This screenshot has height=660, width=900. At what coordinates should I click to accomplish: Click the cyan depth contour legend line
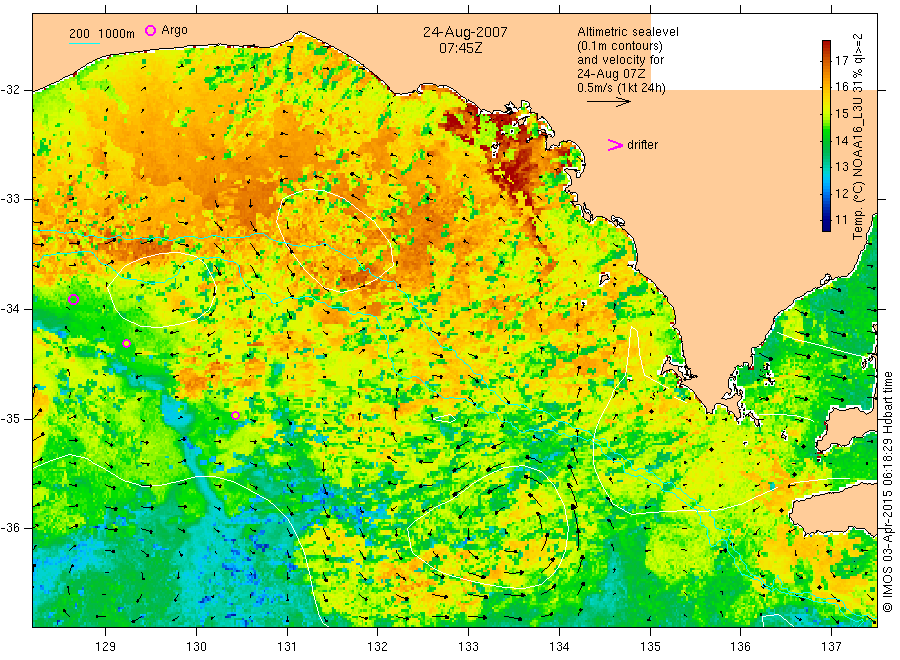[84, 43]
